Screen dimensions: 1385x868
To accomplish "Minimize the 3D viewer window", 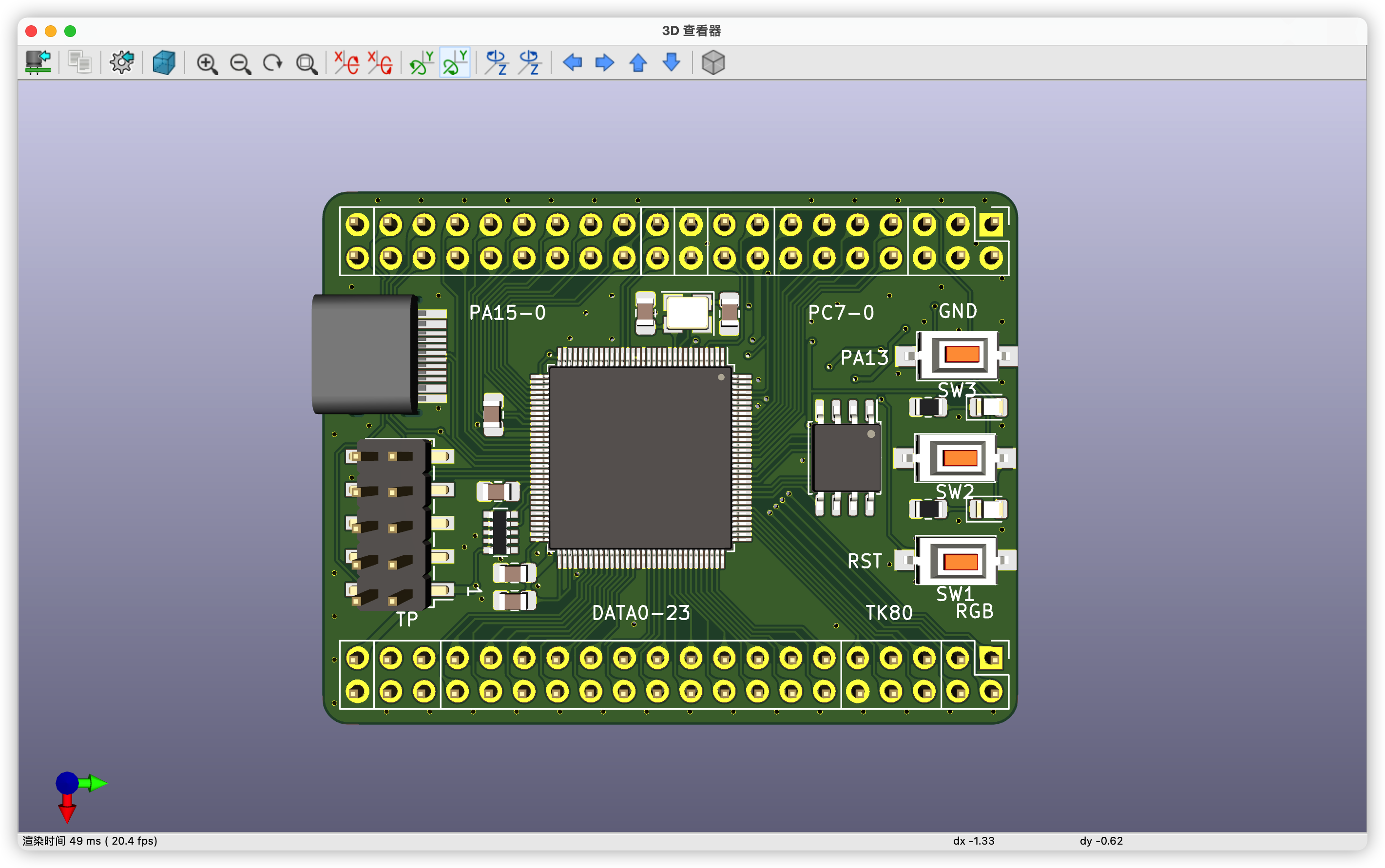I will click(51, 31).
